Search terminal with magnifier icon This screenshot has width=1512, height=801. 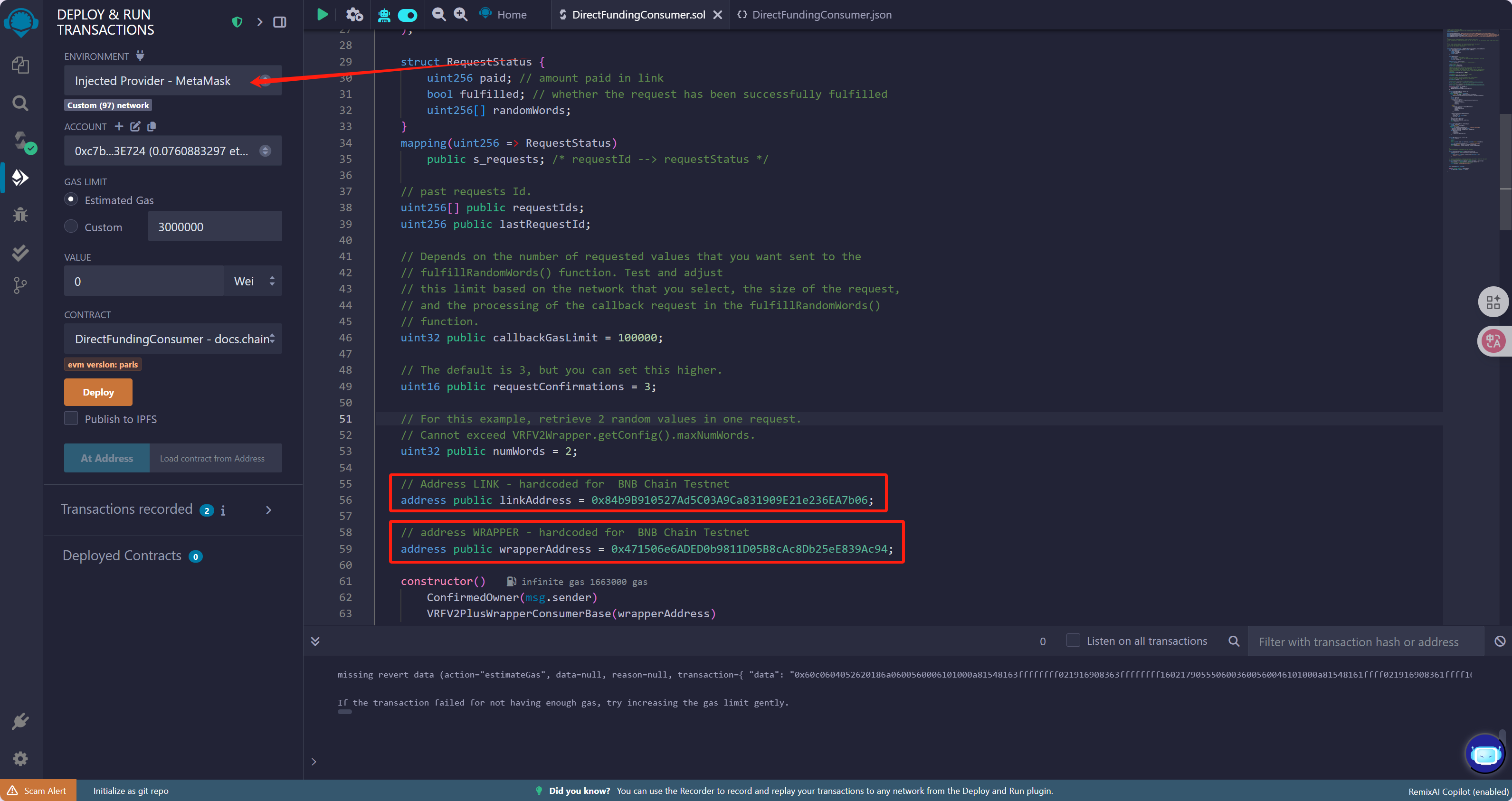(1234, 641)
